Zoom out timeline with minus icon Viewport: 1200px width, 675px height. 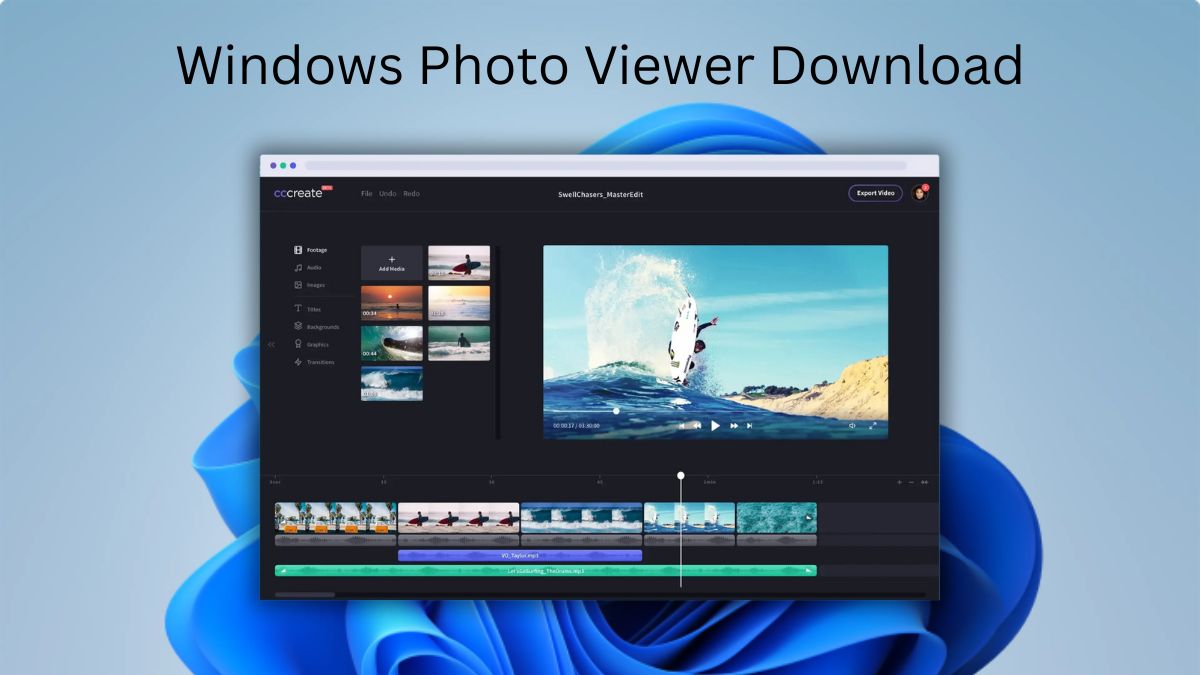click(x=911, y=482)
